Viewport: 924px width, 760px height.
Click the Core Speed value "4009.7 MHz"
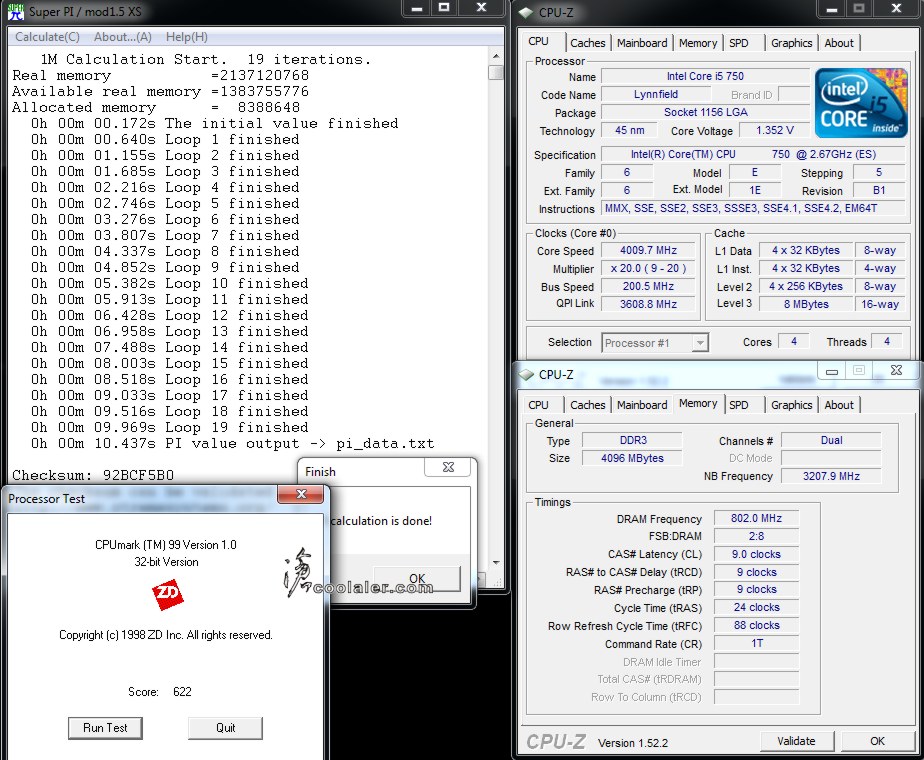tap(648, 250)
